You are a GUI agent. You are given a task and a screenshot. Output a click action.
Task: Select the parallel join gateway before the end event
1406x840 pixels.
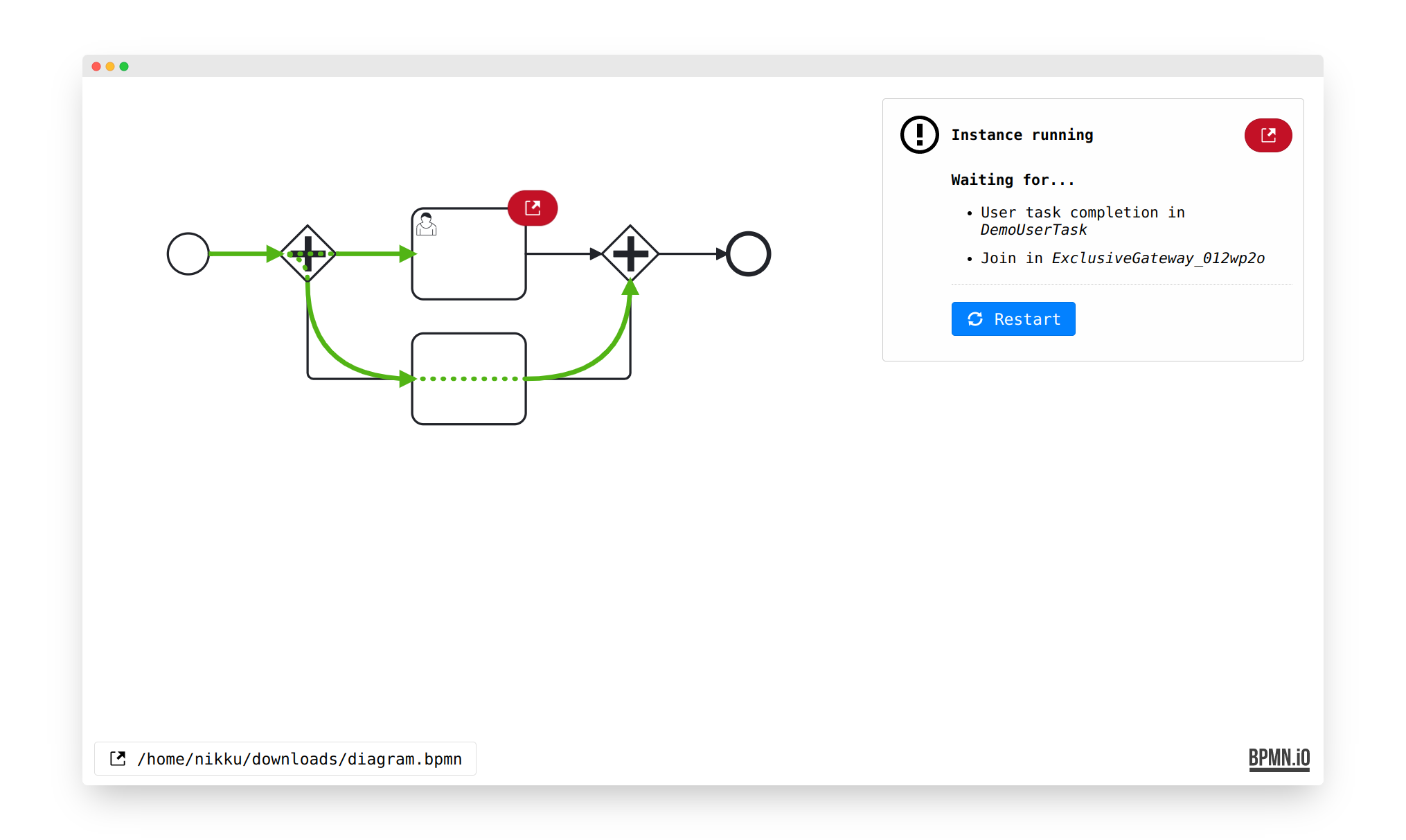(x=630, y=253)
